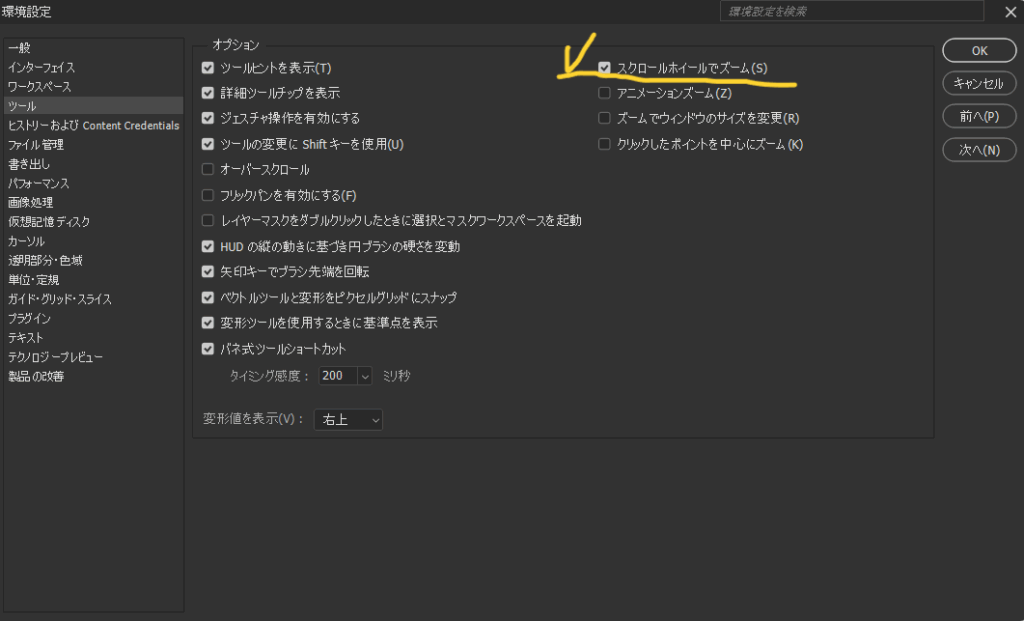Screen dimensions: 1024x621
Task: Uncheck ツールヒントを表示 checkbox
Action: coord(208,68)
